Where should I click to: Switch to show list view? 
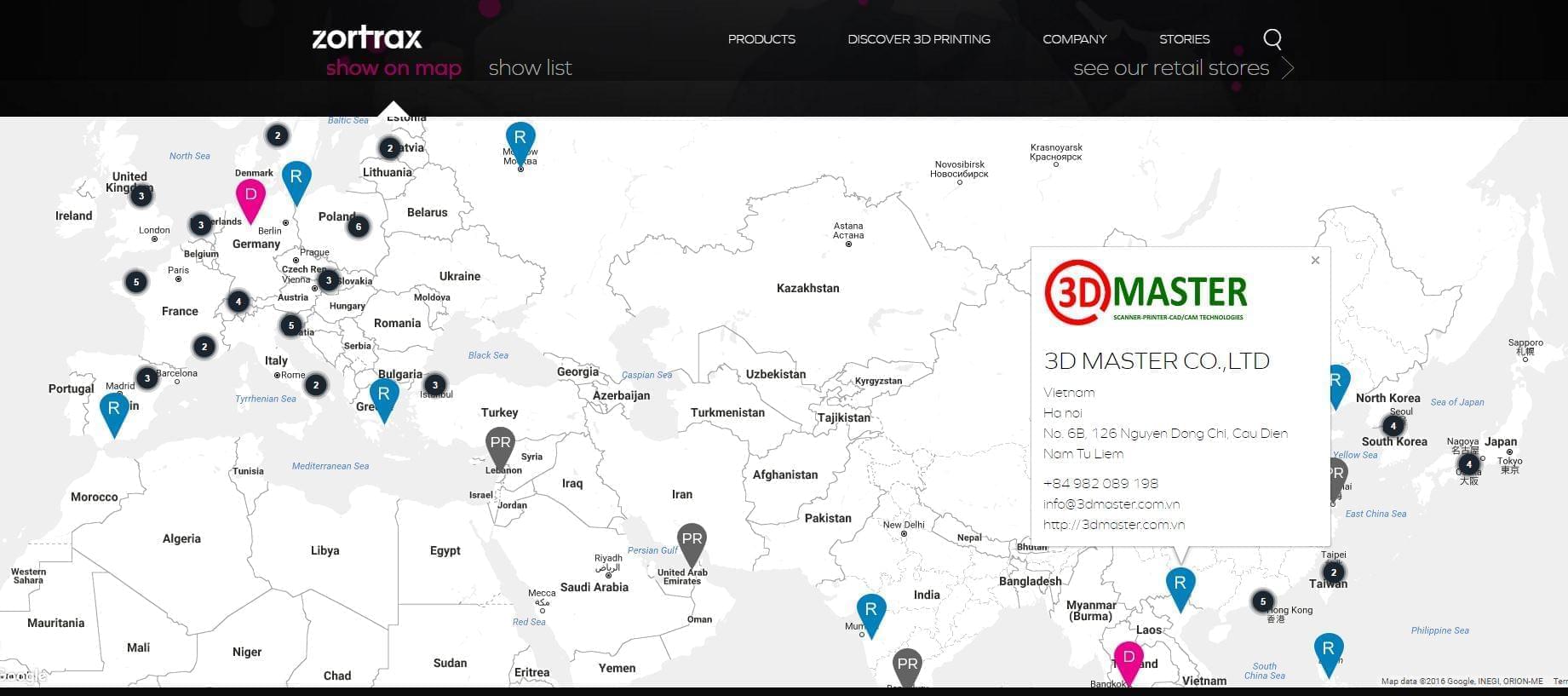click(x=530, y=68)
